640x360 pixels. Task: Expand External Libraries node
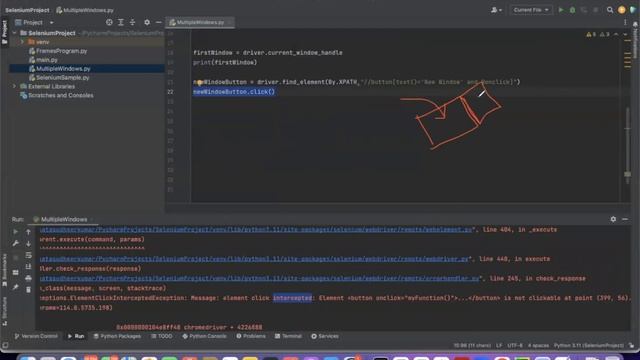(x=15, y=87)
